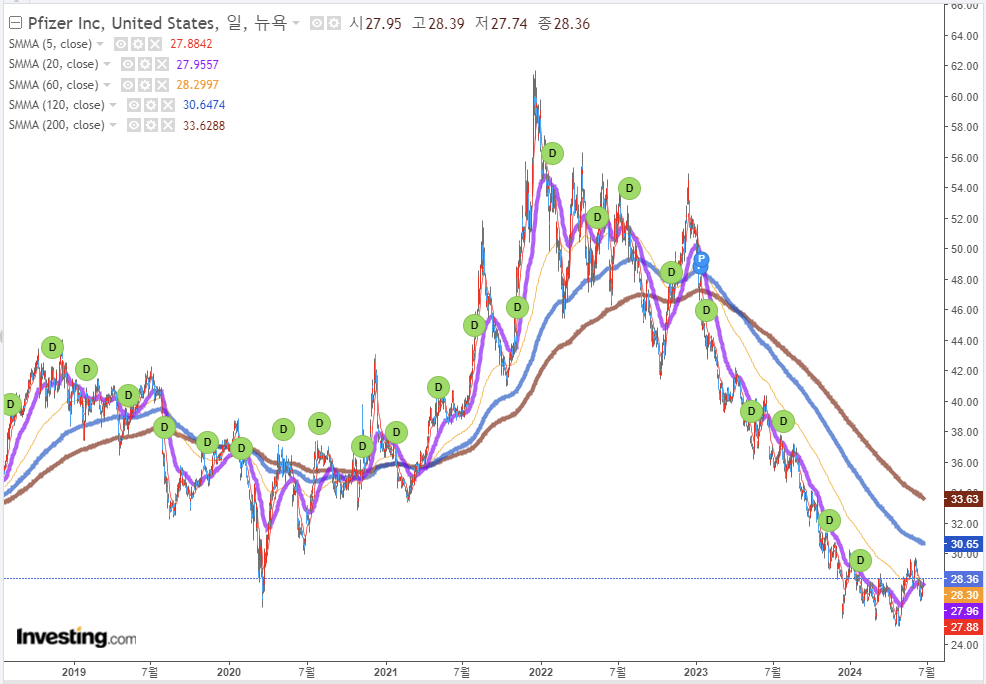986x684 pixels.
Task: Open the Pfizer Inc symbol dropdown arrow
Action: tap(296, 24)
